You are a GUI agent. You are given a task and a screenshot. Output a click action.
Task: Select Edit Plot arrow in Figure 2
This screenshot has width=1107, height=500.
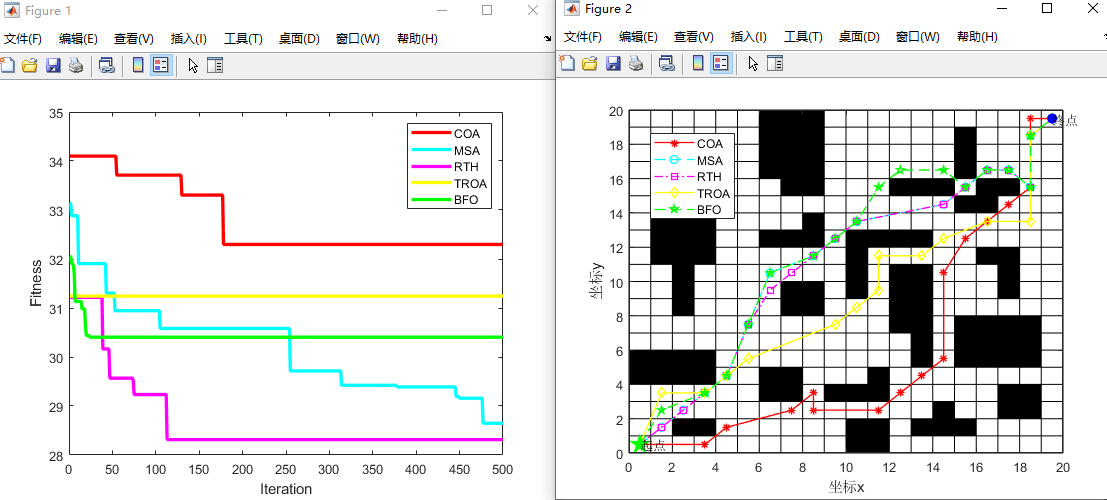coord(752,64)
